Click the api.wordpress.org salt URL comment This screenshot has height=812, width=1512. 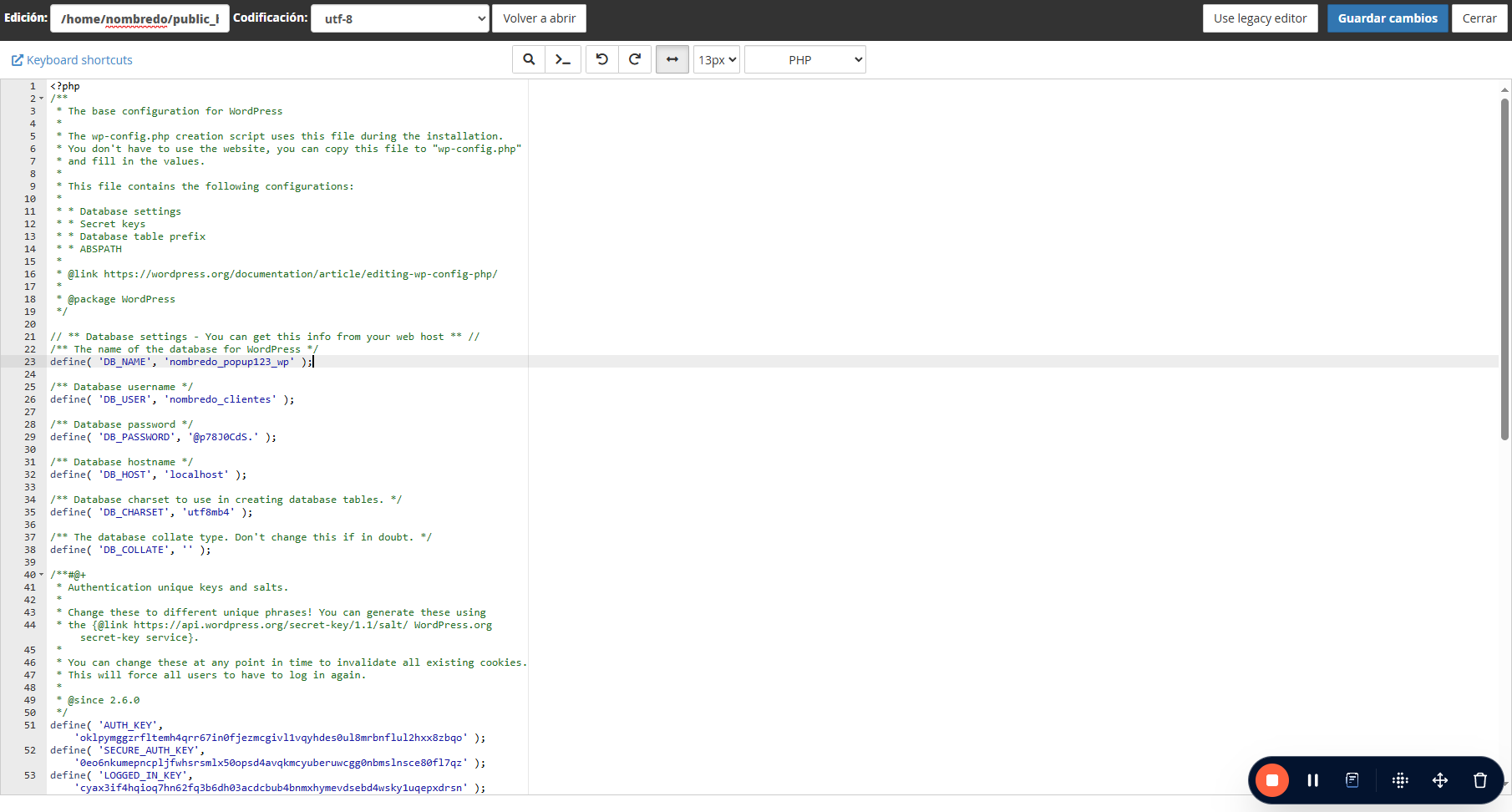[271, 625]
